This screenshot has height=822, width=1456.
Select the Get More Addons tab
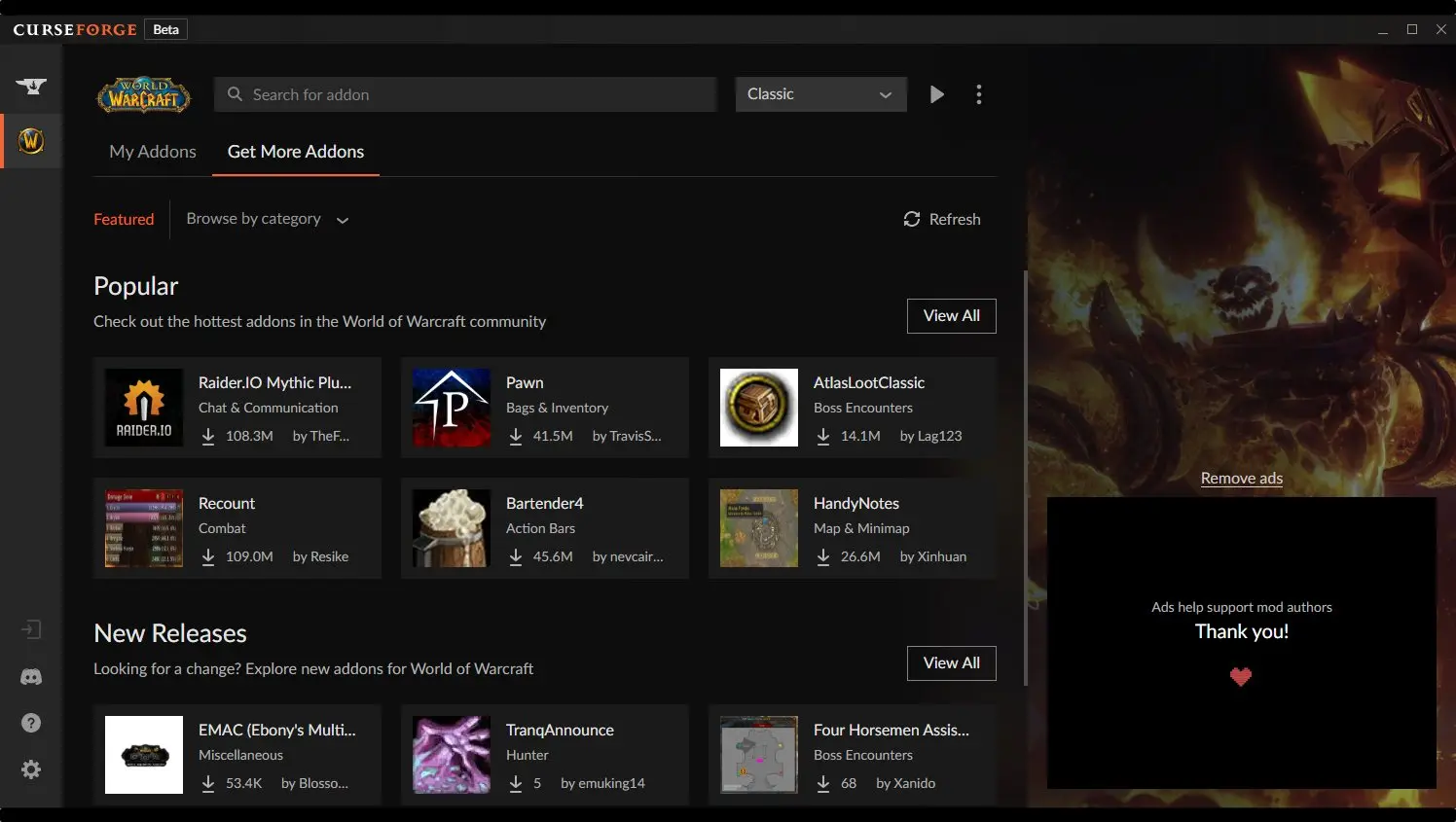295,152
